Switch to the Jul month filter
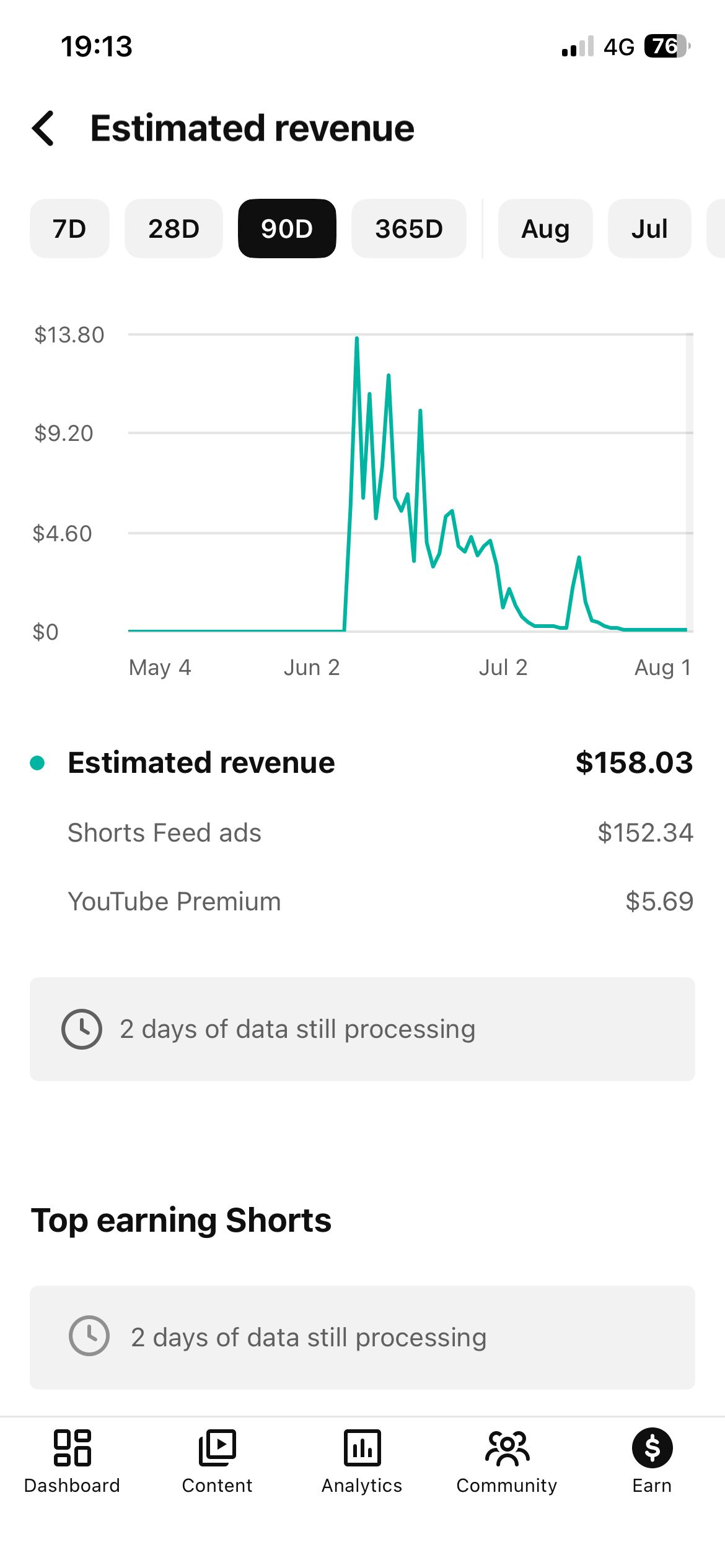The height and width of the screenshot is (1568, 725). tap(649, 229)
